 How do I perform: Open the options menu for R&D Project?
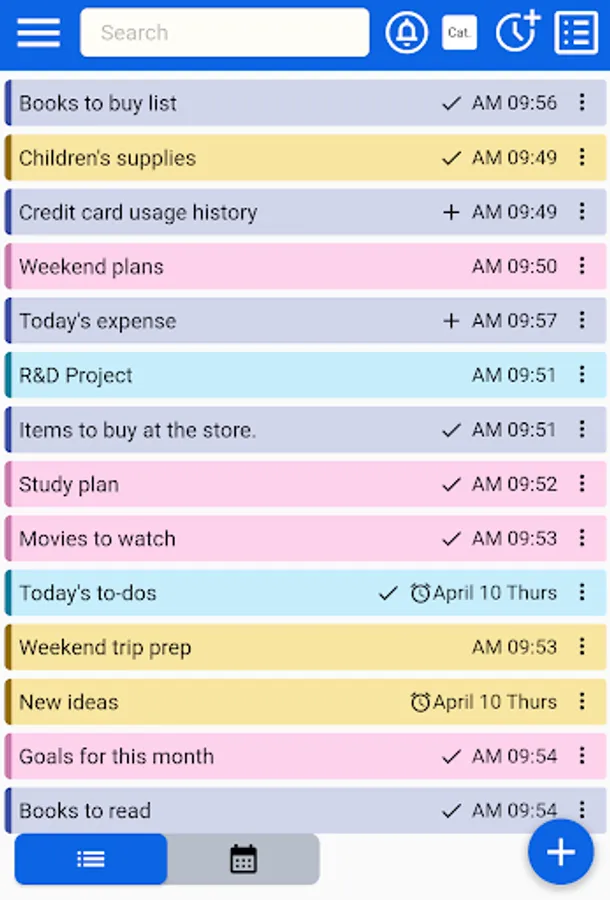[x=584, y=375]
